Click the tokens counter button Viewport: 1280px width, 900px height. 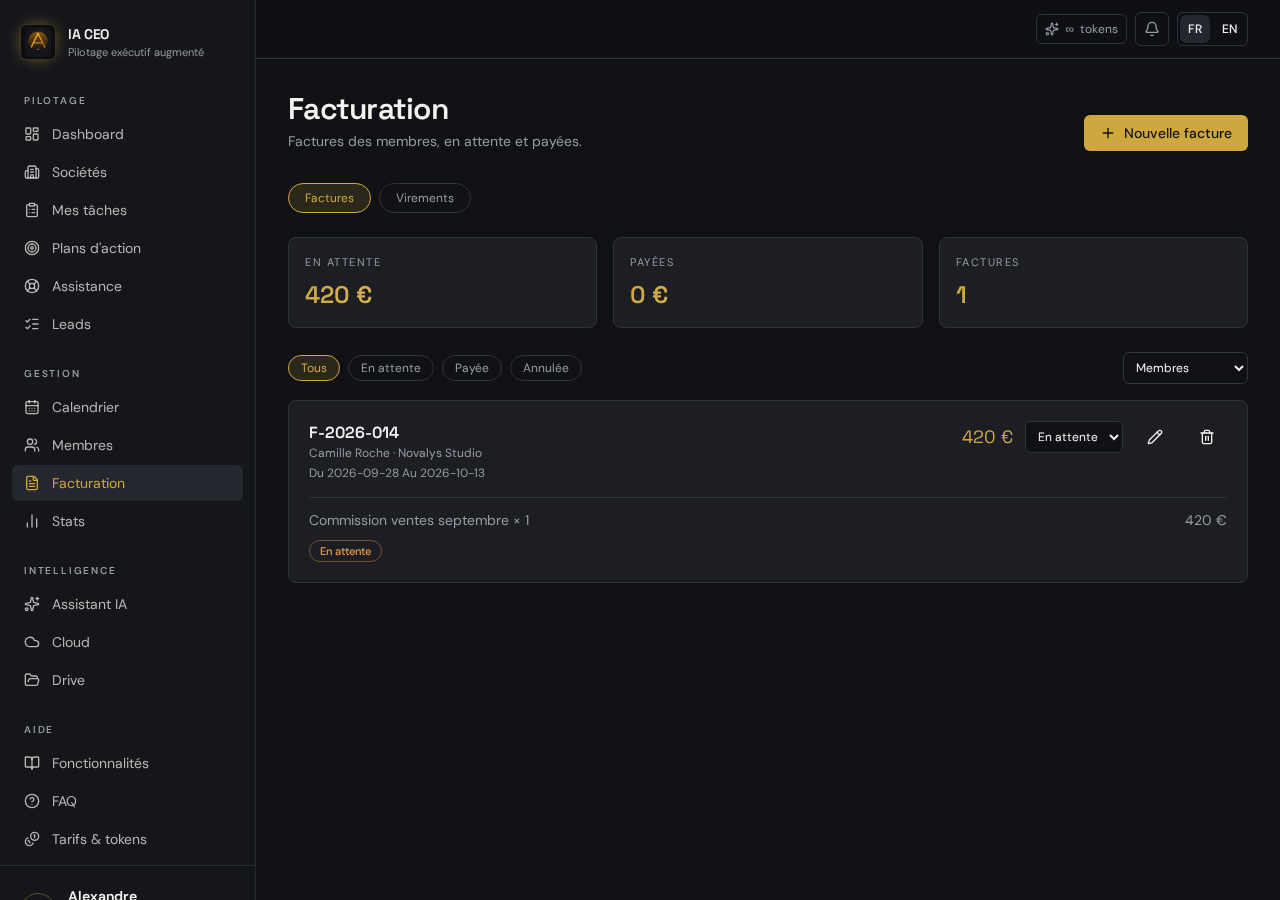pyautogui.click(x=1081, y=29)
